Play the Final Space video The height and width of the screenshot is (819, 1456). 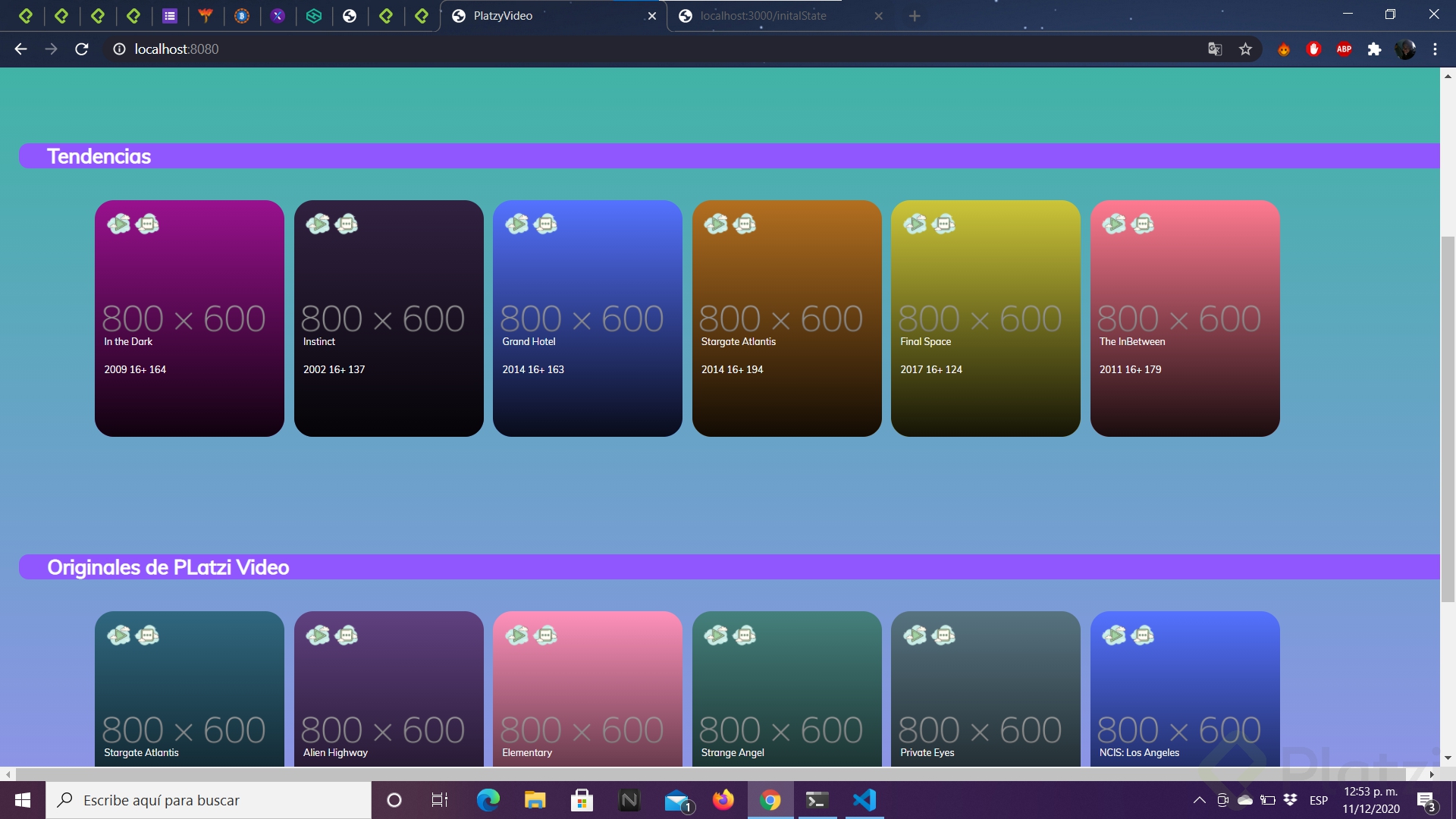(x=915, y=224)
